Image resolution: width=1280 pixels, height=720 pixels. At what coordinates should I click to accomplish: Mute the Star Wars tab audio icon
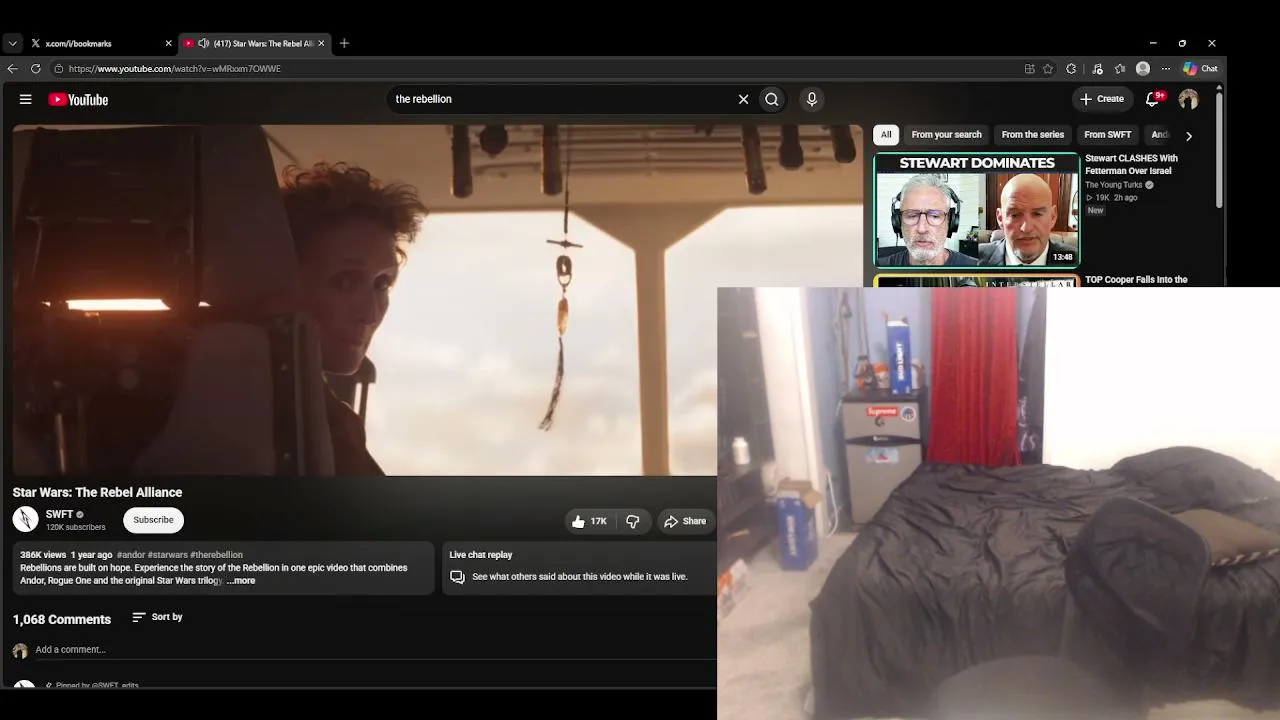pos(203,43)
